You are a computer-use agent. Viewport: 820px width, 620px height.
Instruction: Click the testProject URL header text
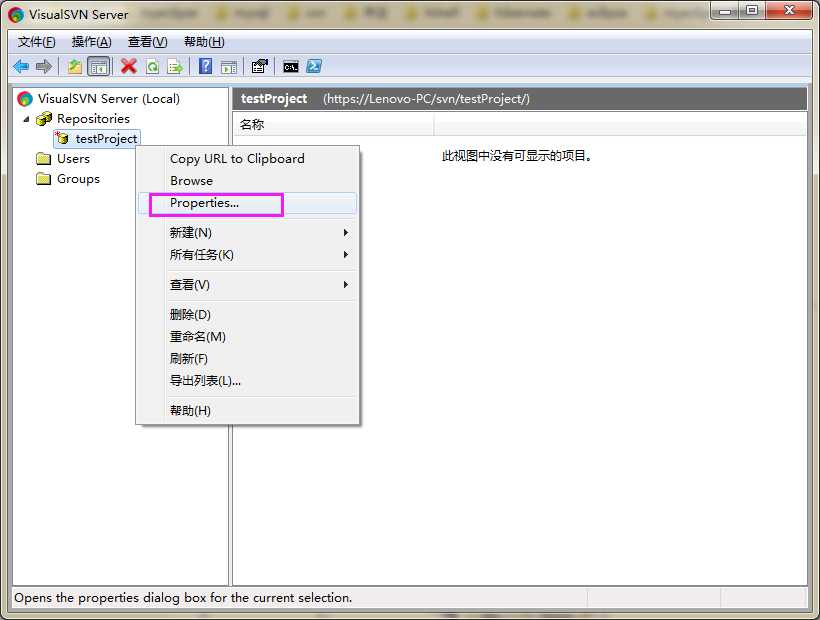[426, 98]
